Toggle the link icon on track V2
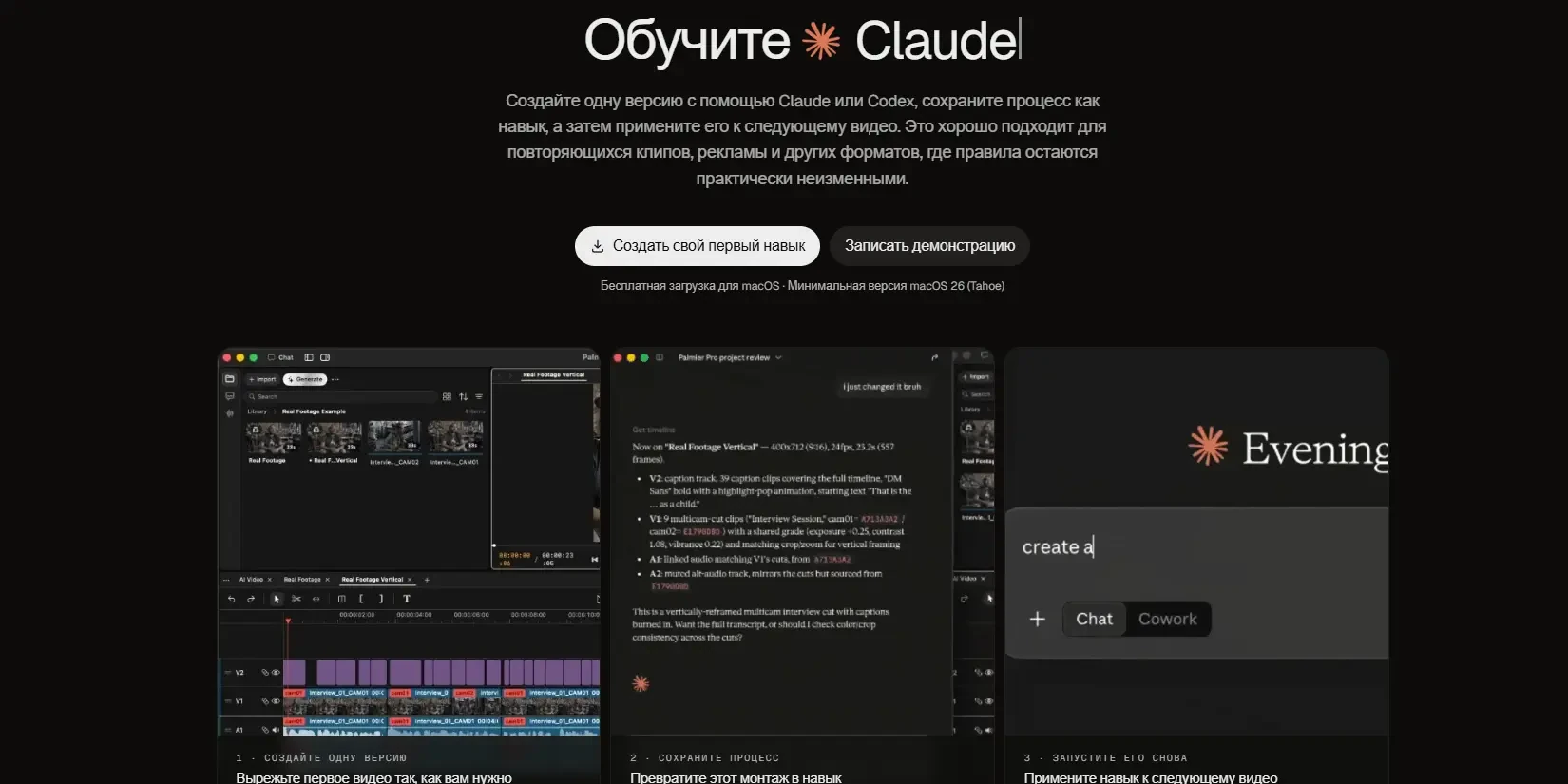This screenshot has height=784, width=1568. [265, 673]
